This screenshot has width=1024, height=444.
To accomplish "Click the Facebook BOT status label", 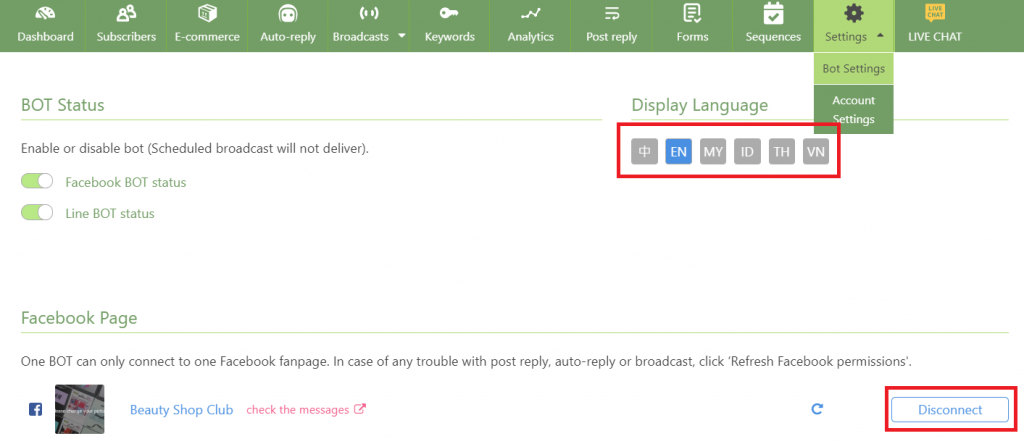I will pyautogui.click(x=125, y=182).
